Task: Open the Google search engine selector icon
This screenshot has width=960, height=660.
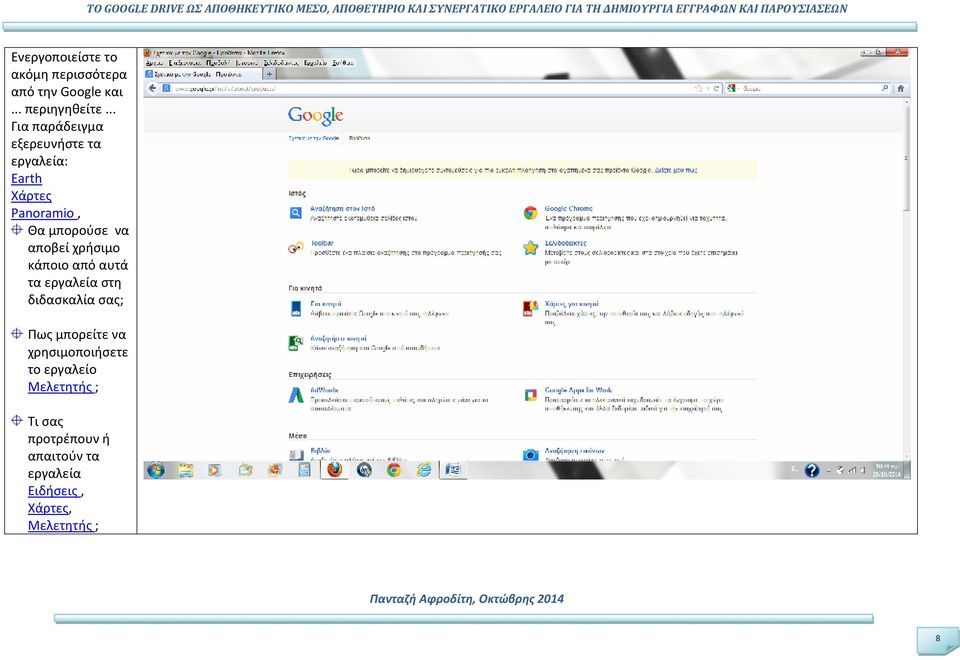Action: coord(732,88)
